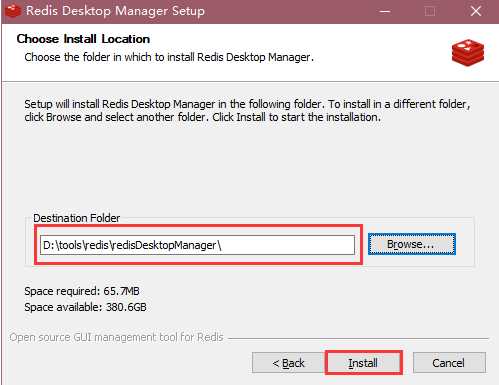Minimize the Redis Desktop Manager Setup window

point(384,11)
